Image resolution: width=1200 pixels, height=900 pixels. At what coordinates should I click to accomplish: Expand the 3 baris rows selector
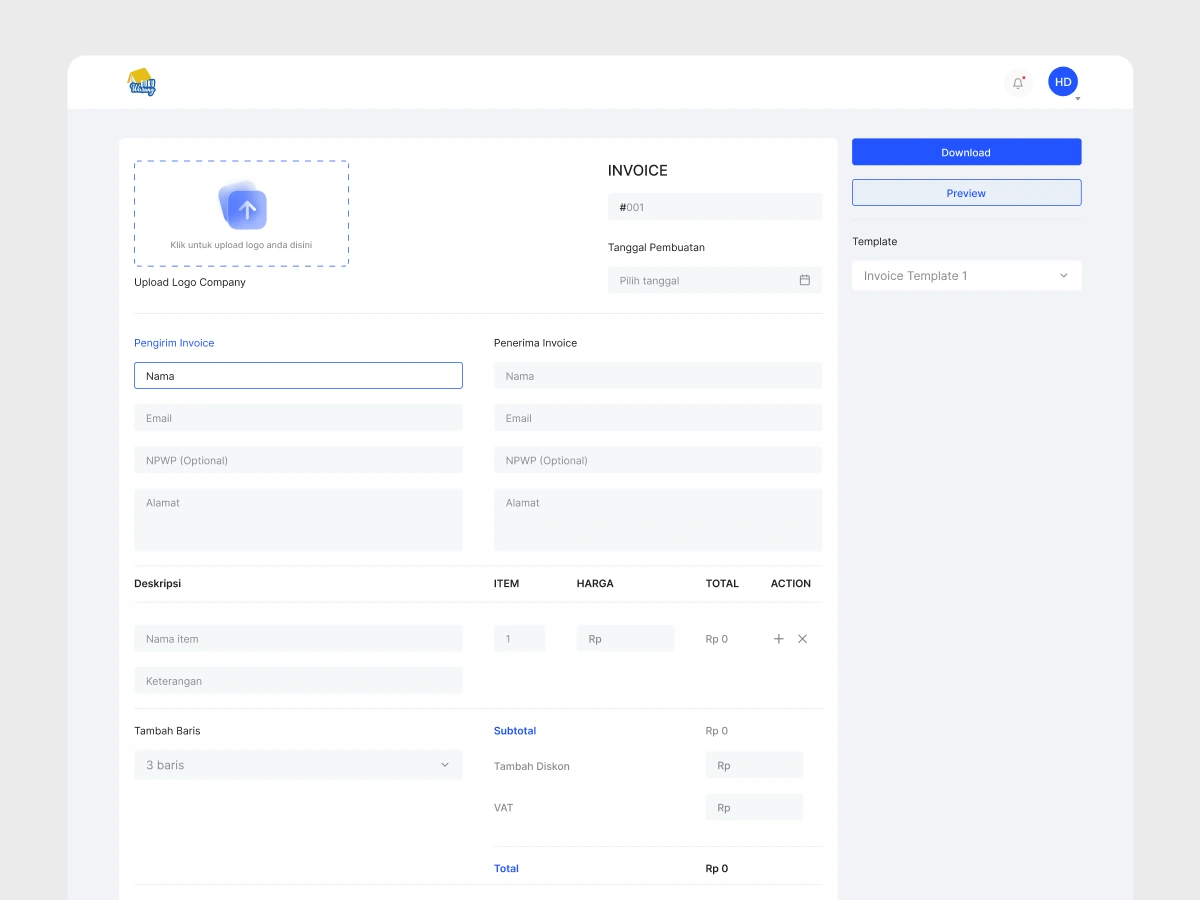[298, 764]
